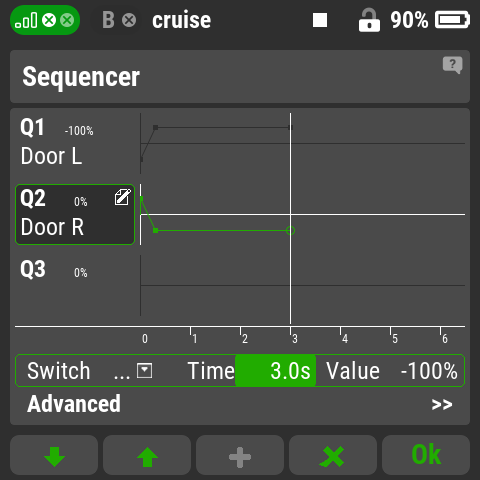This screenshot has width=480, height=480.
Task: Select the Q3 sequence row
Action: pyautogui.click(x=75, y=285)
